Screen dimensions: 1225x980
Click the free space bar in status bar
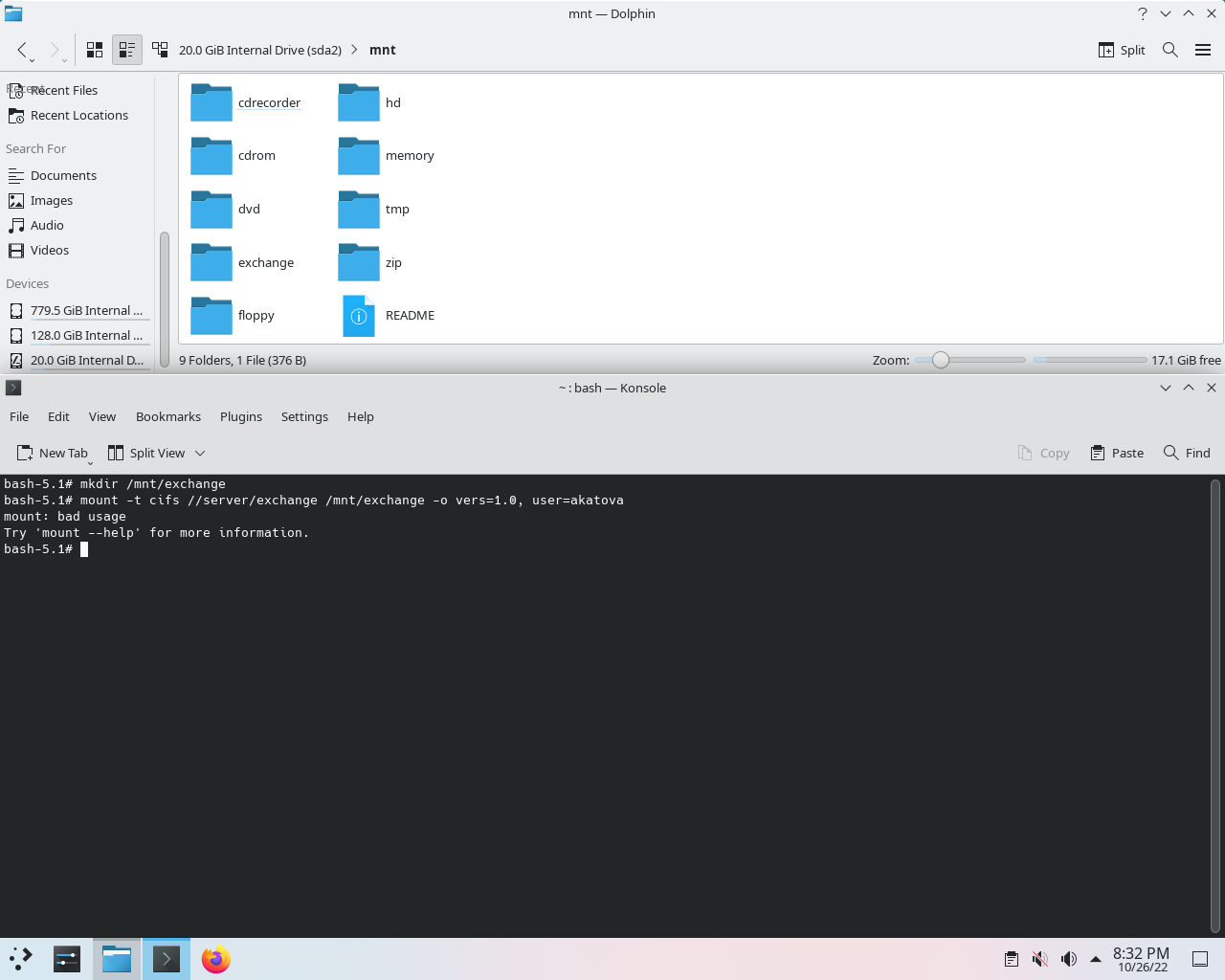1090,360
